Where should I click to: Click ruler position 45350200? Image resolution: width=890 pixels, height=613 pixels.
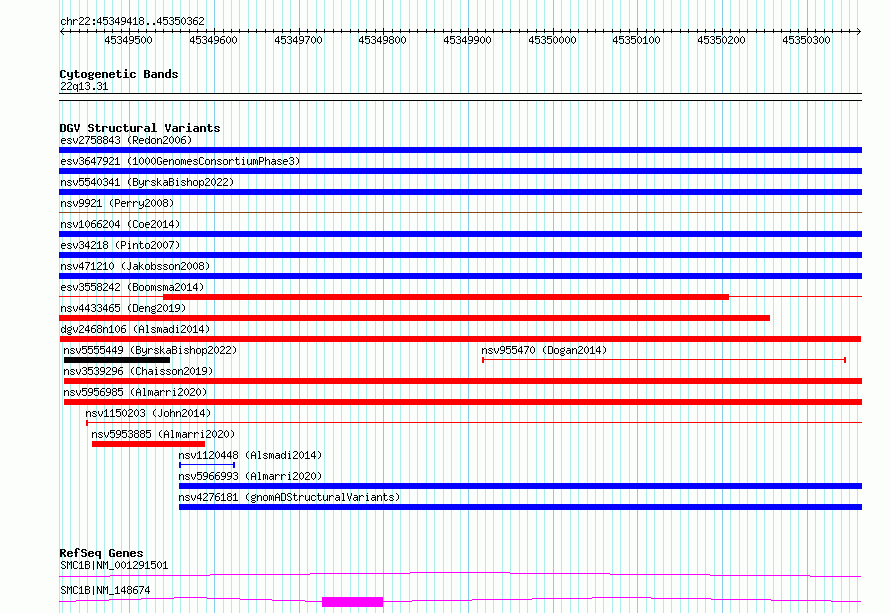pyautogui.click(x=721, y=40)
